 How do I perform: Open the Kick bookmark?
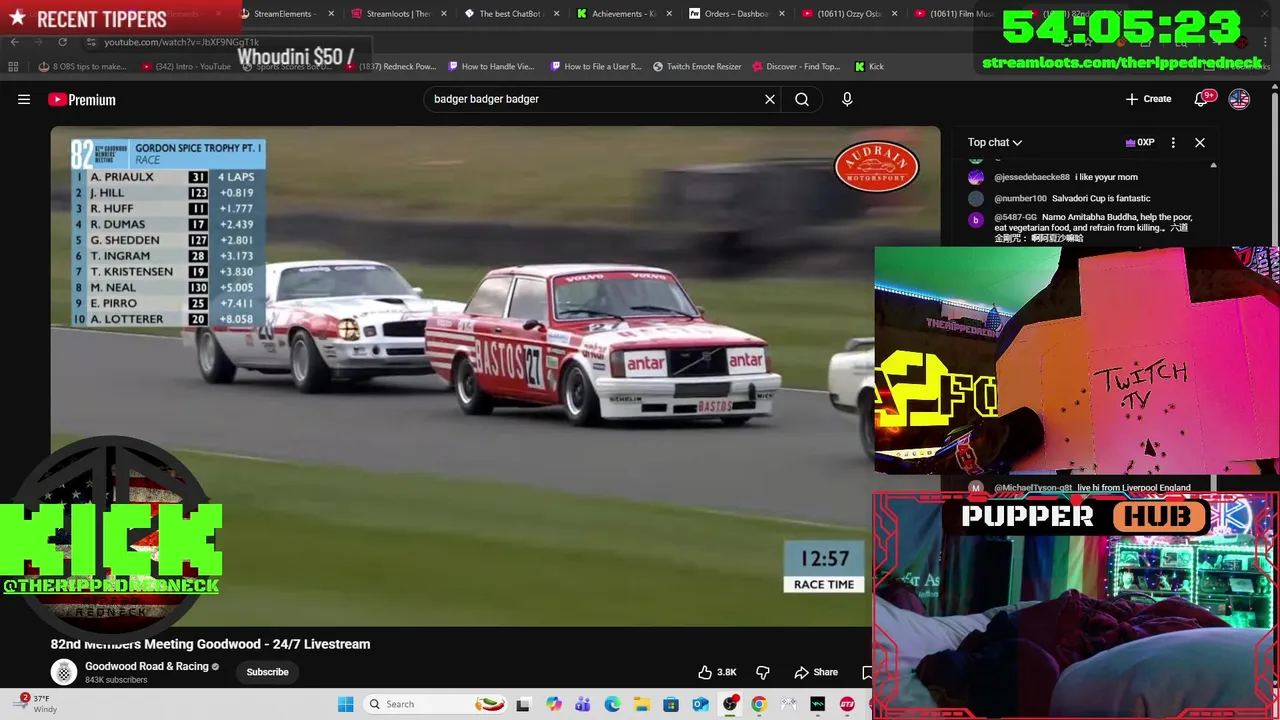click(x=869, y=66)
